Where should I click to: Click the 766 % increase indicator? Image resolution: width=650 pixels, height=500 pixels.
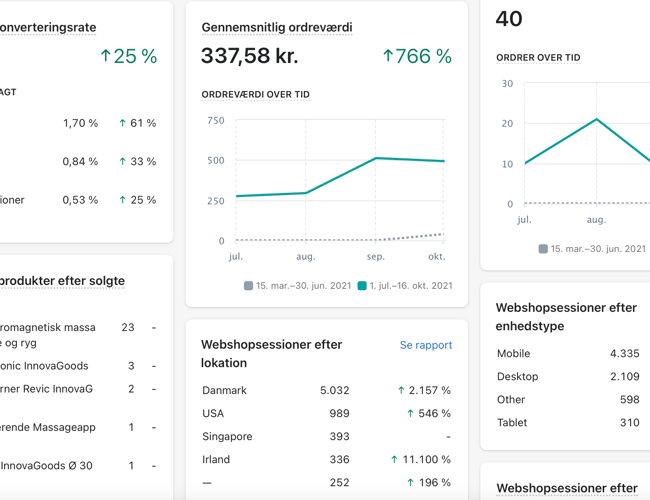(417, 56)
